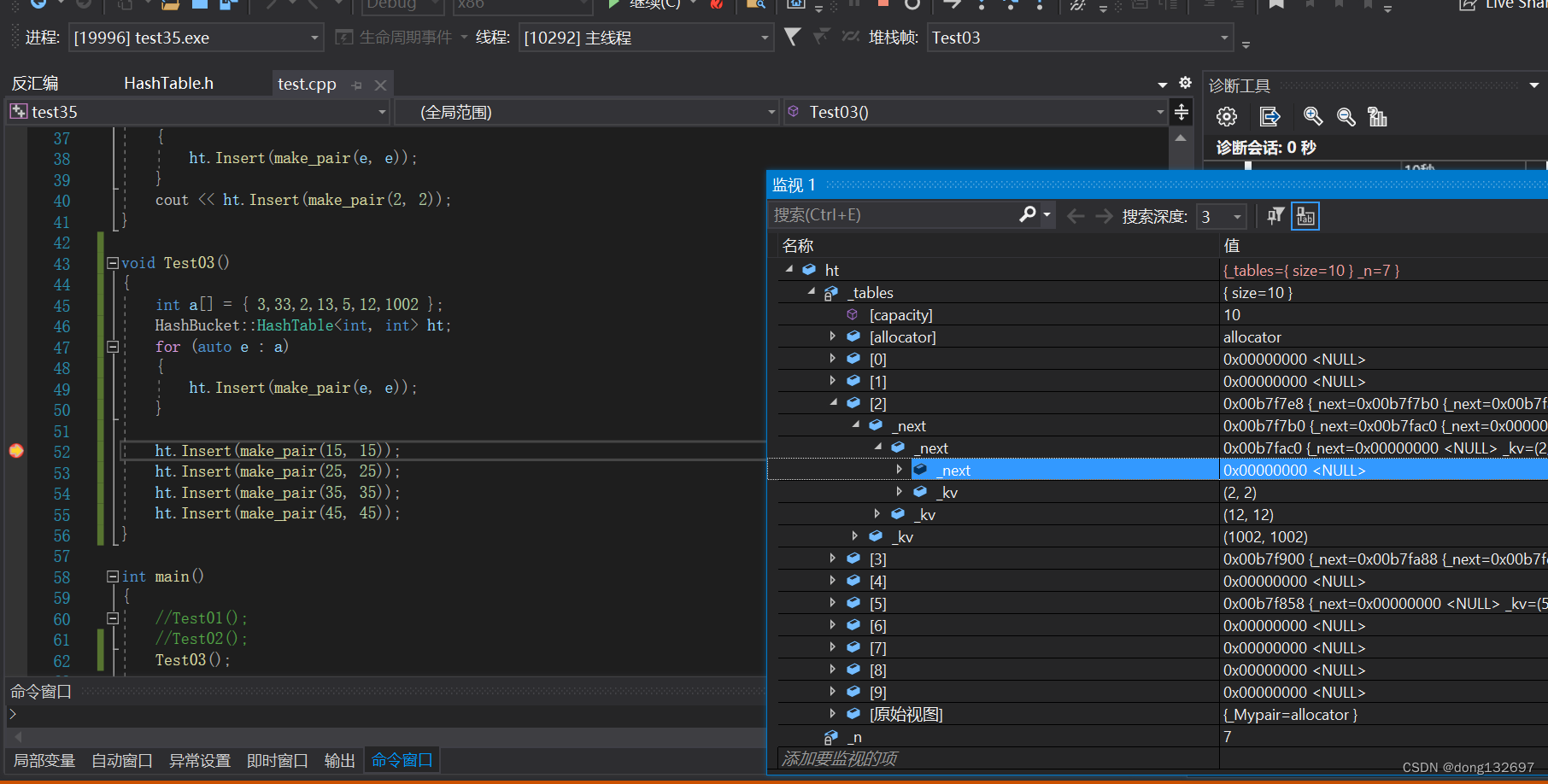Open the 异常设置 tab
The image size is (1548, 784).
[x=200, y=760]
